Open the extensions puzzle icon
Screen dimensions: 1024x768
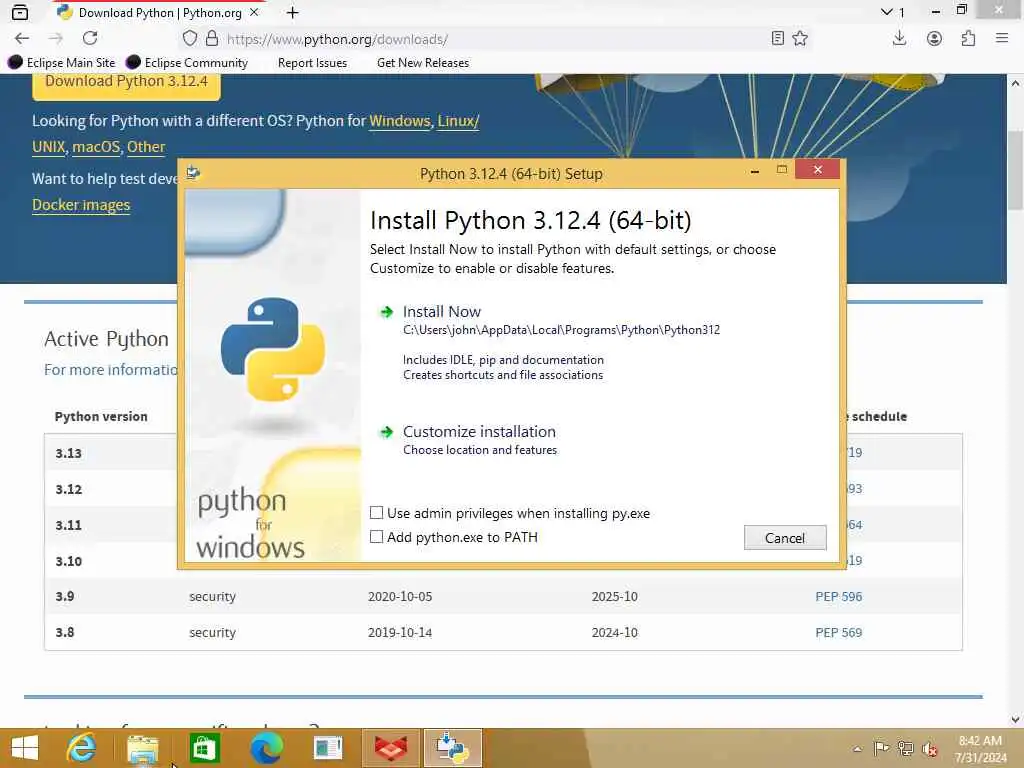[968, 39]
